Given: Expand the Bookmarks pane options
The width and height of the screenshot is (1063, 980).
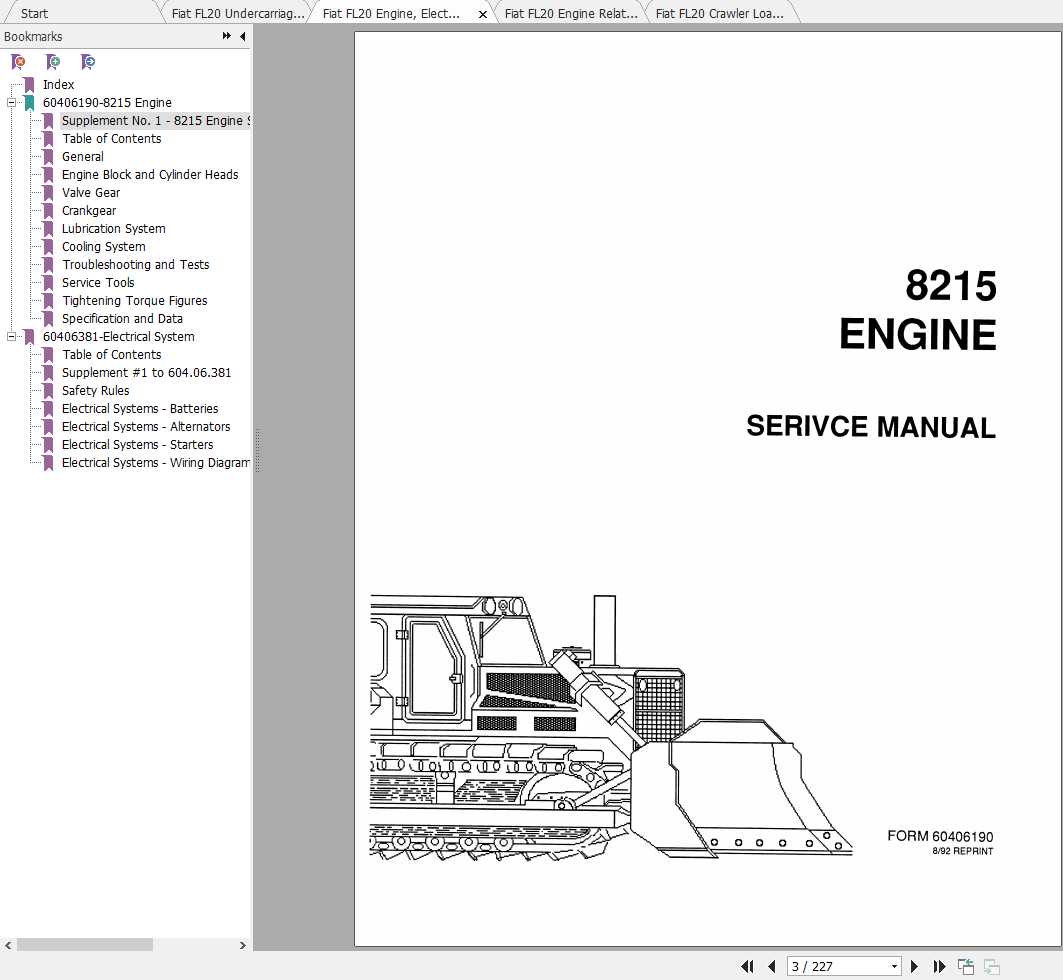Looking at the screenshot, I should pyautogui.click(x=226, y=36).
